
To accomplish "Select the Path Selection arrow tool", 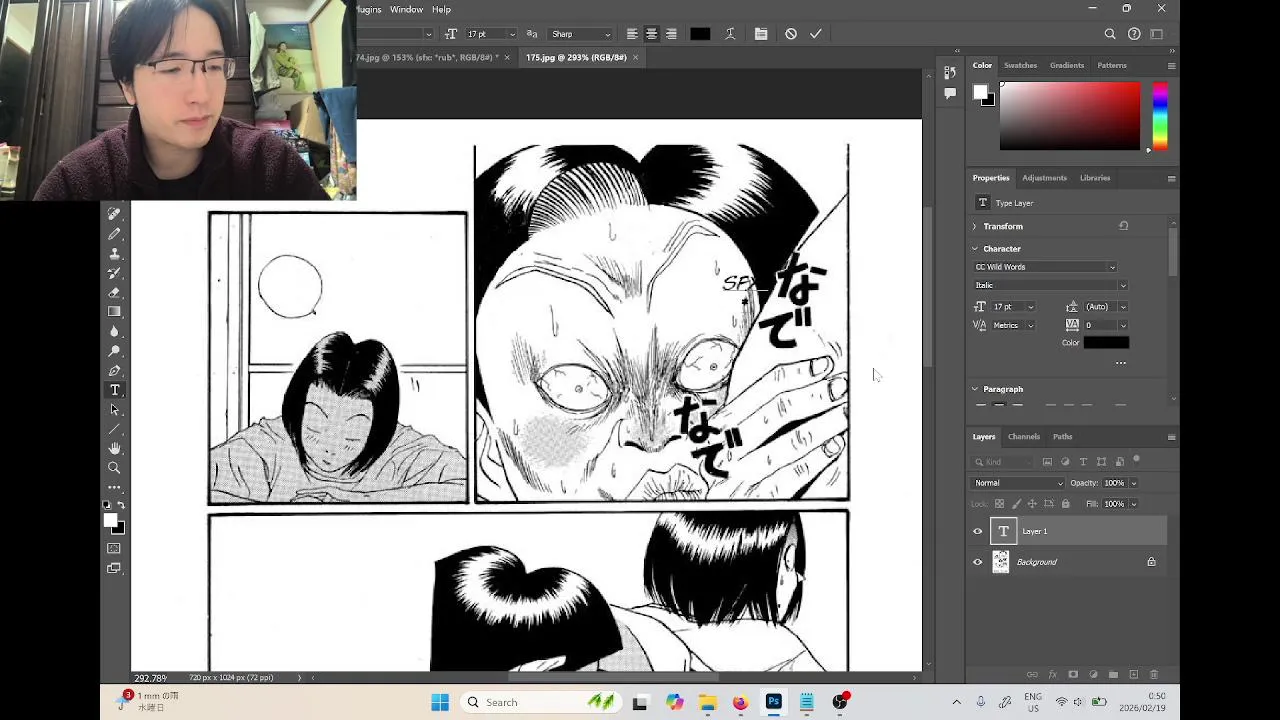I will pos(114,410).
